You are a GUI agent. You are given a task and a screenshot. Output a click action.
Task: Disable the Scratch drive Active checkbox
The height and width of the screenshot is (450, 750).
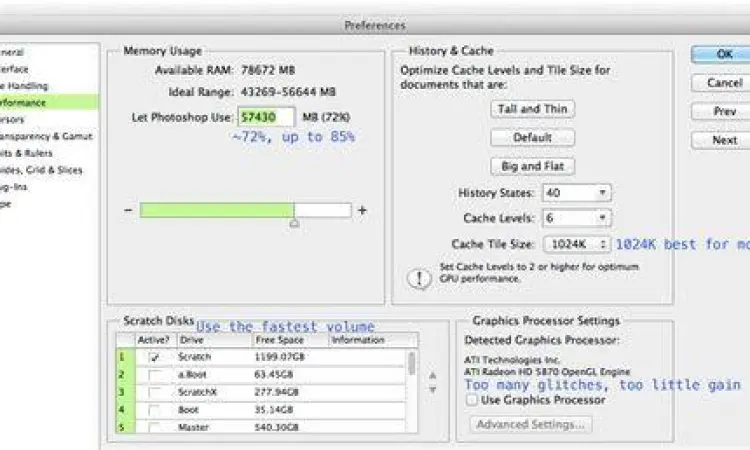click(x=153, y=356)
